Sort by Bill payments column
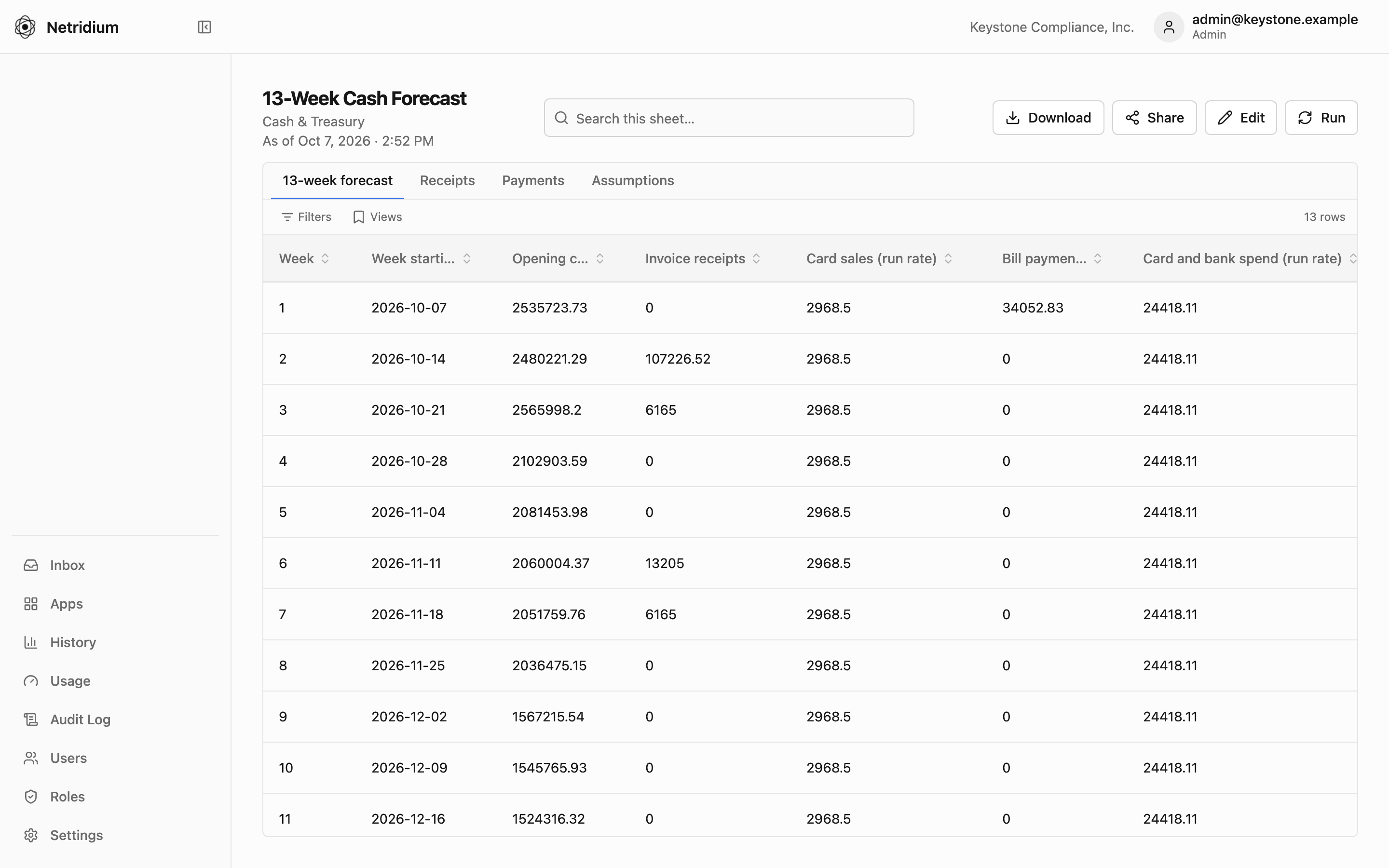This screenshot has height=868, width=1389. tap(1097, 258)
